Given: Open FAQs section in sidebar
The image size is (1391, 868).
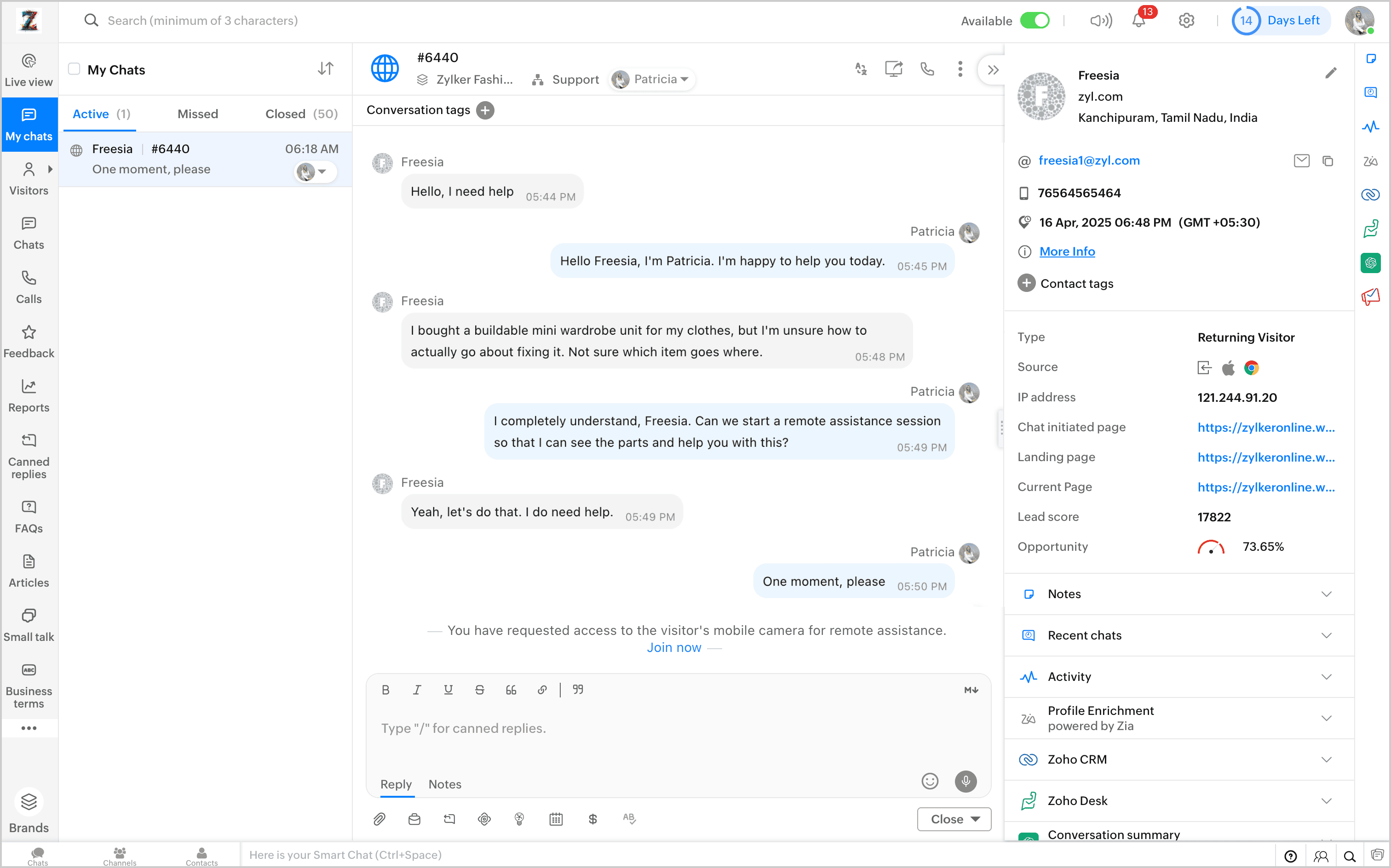Looking at the screenshot, I should click(x=29, y=517).
